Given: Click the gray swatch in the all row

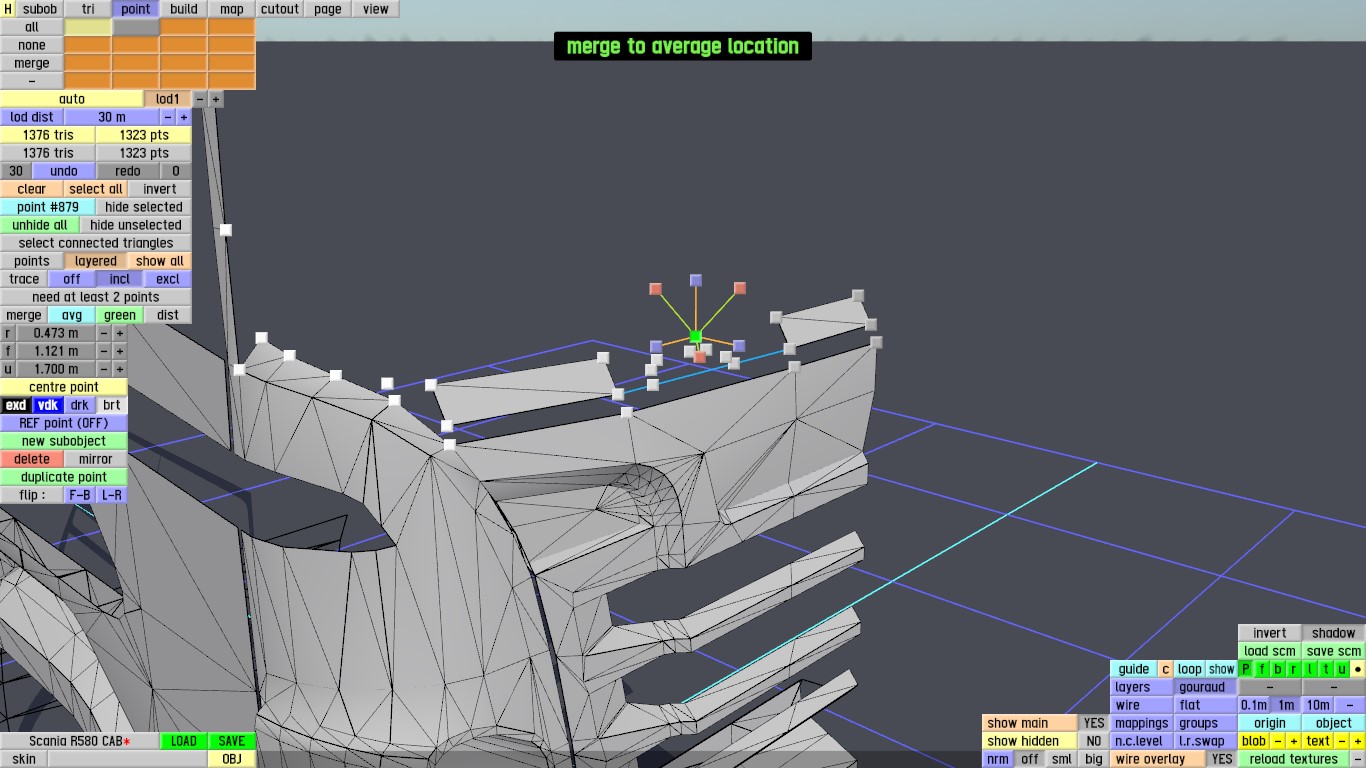Looking at the screenshot, I should coord(136,27).
